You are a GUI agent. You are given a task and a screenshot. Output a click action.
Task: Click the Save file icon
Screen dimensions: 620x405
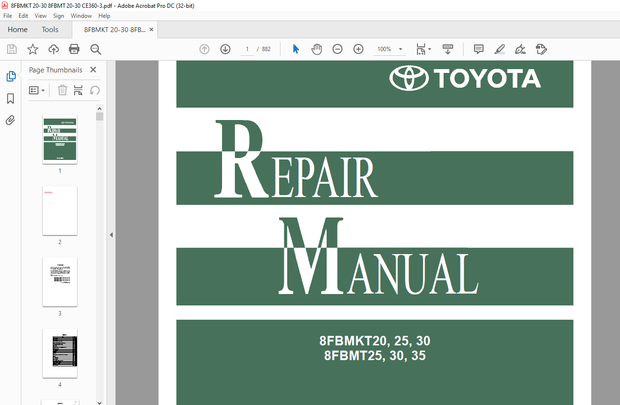[12, 49]
